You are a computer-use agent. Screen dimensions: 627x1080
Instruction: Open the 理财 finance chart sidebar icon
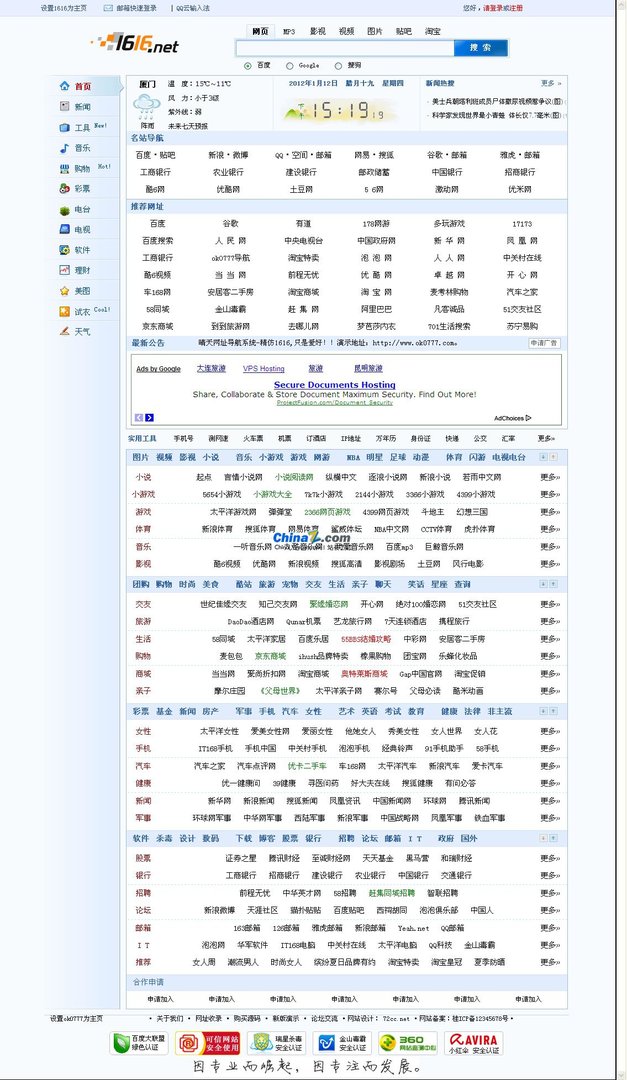tap(64, 270)
